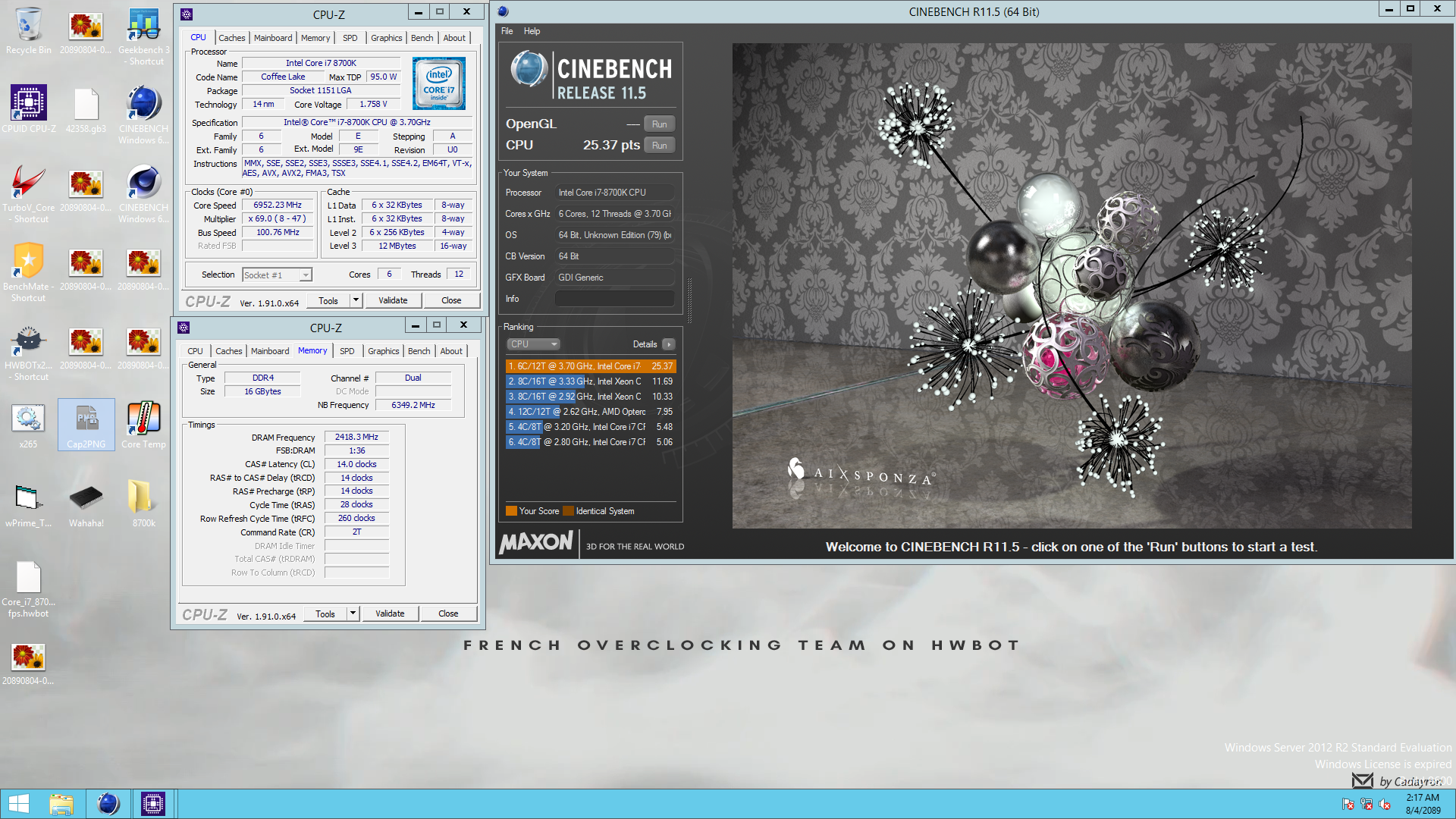Click the DRAM Frequency 2418.3 MHz value

(x=356, y=437)
